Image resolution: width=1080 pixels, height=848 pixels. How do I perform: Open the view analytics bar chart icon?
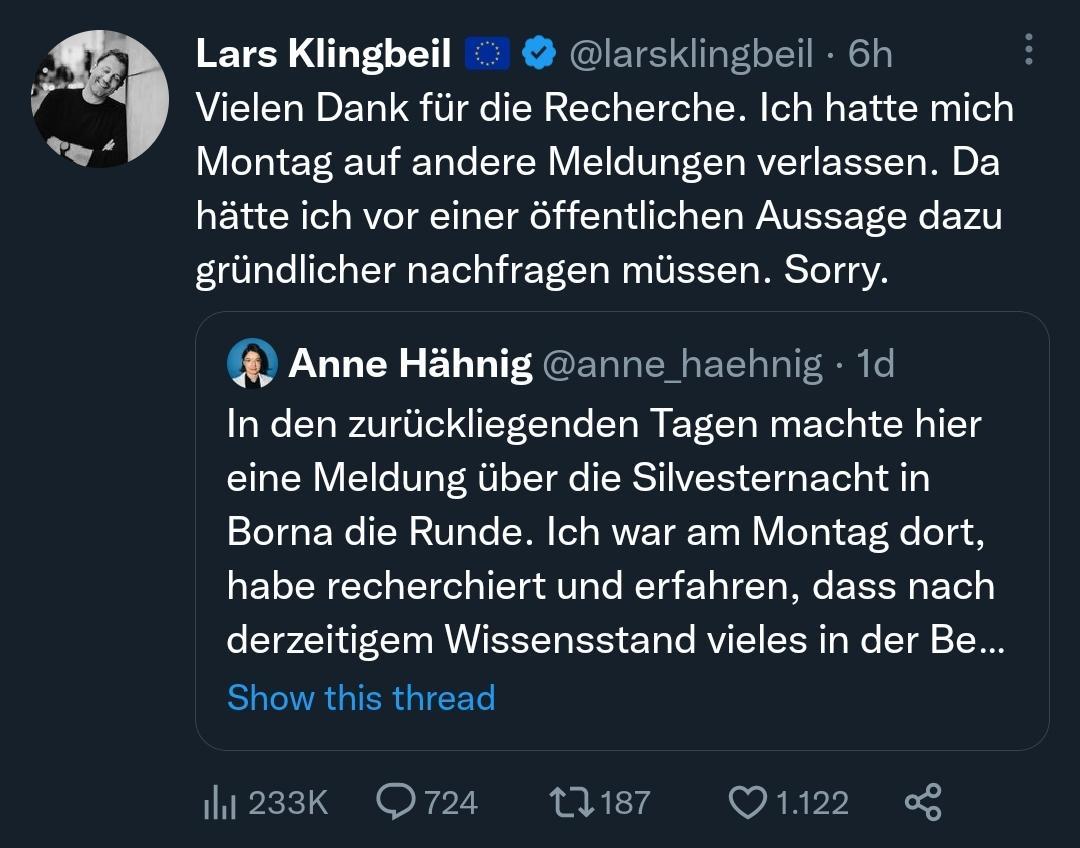coord(218,802)
